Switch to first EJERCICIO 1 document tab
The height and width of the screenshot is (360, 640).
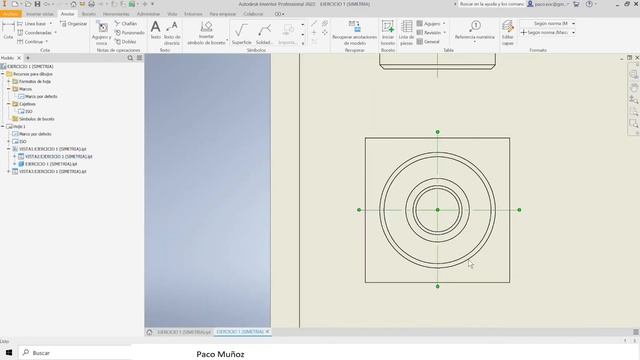tap(184, 332)
